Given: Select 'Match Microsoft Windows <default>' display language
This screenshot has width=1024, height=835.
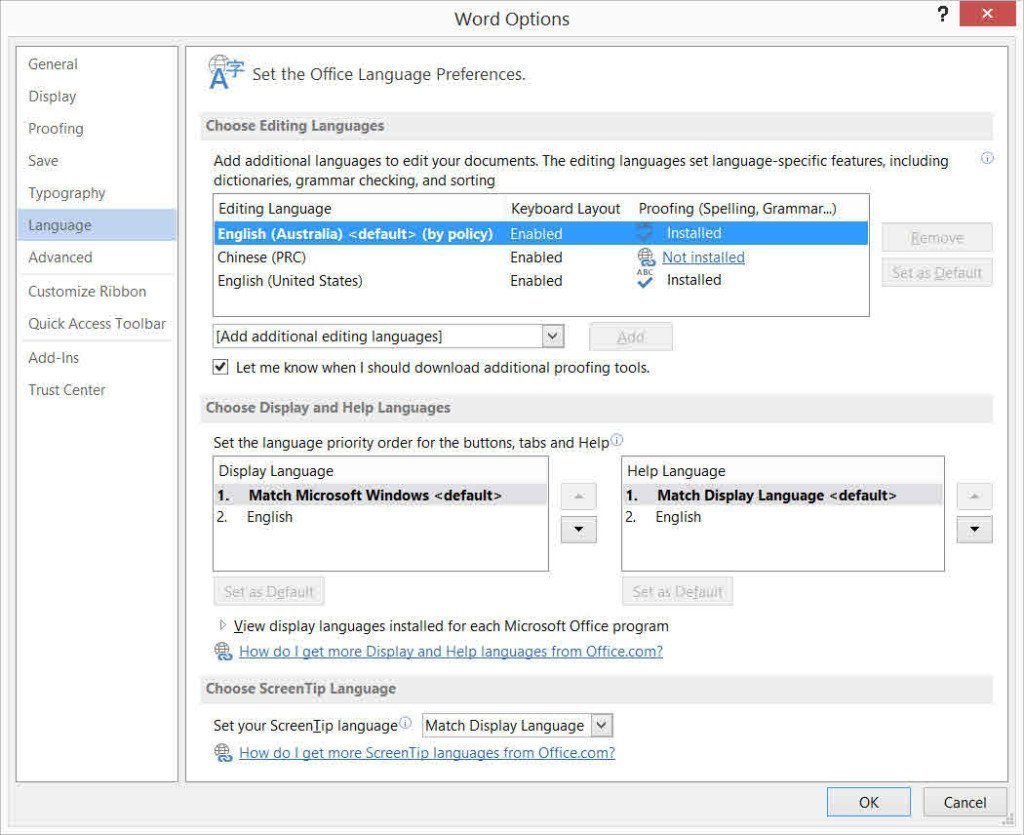Looking at the screenshot, I should tap(381, 495).
